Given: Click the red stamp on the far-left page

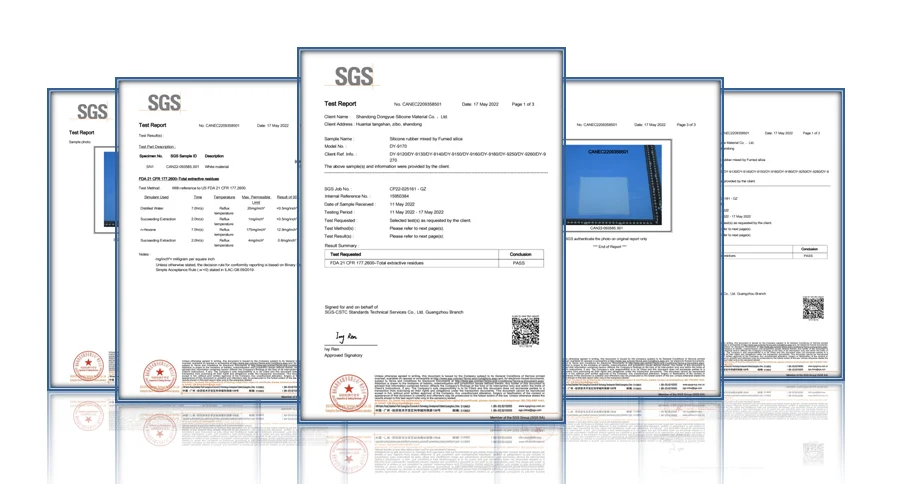Looking at the screenshot, I should pos(88,365).
